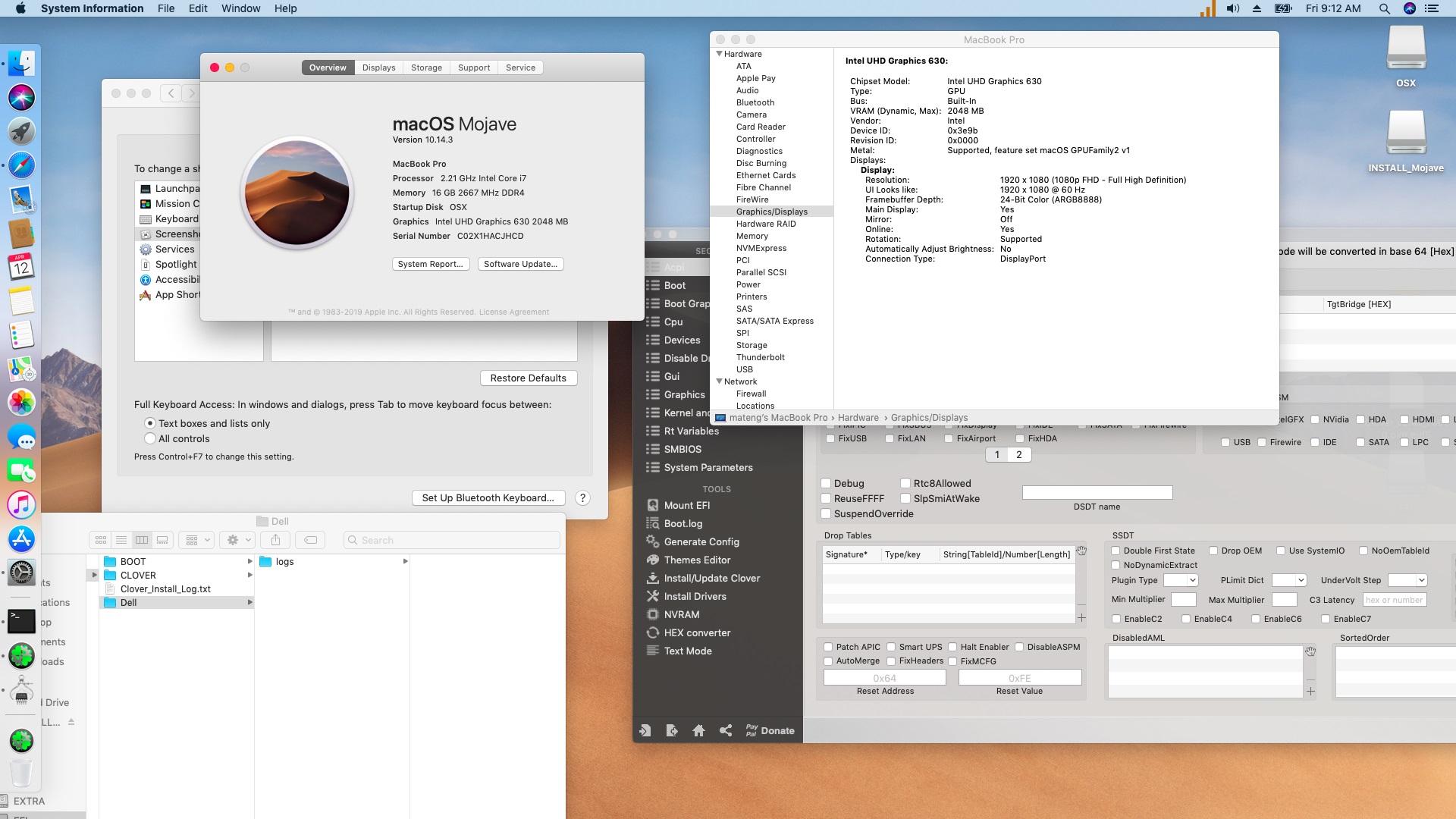Enable SuspendOverride checkbox
The width and height of the screenshot is (1456, 819).
pos(826,513)
